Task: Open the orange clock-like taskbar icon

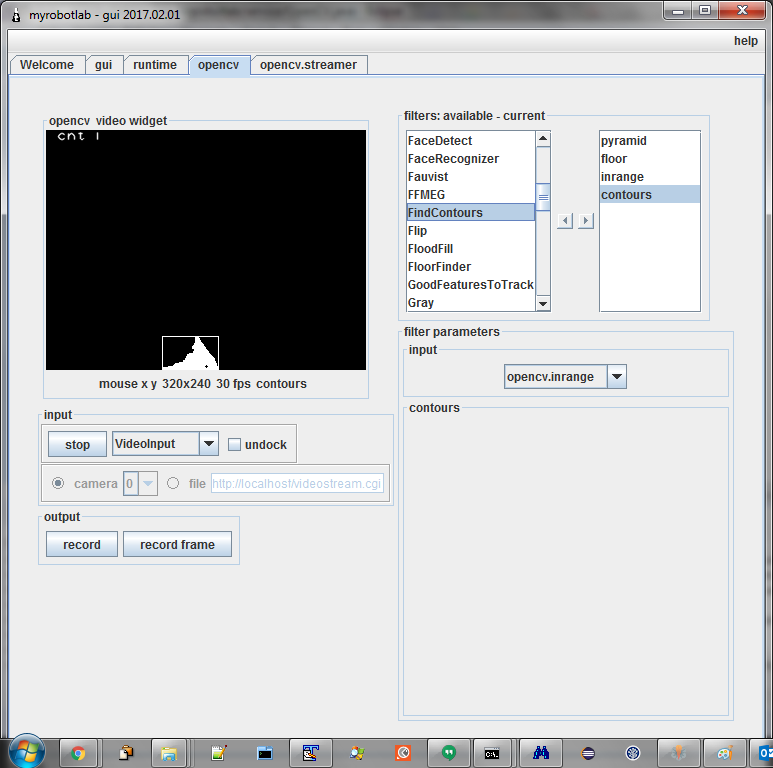Action: 403,753
